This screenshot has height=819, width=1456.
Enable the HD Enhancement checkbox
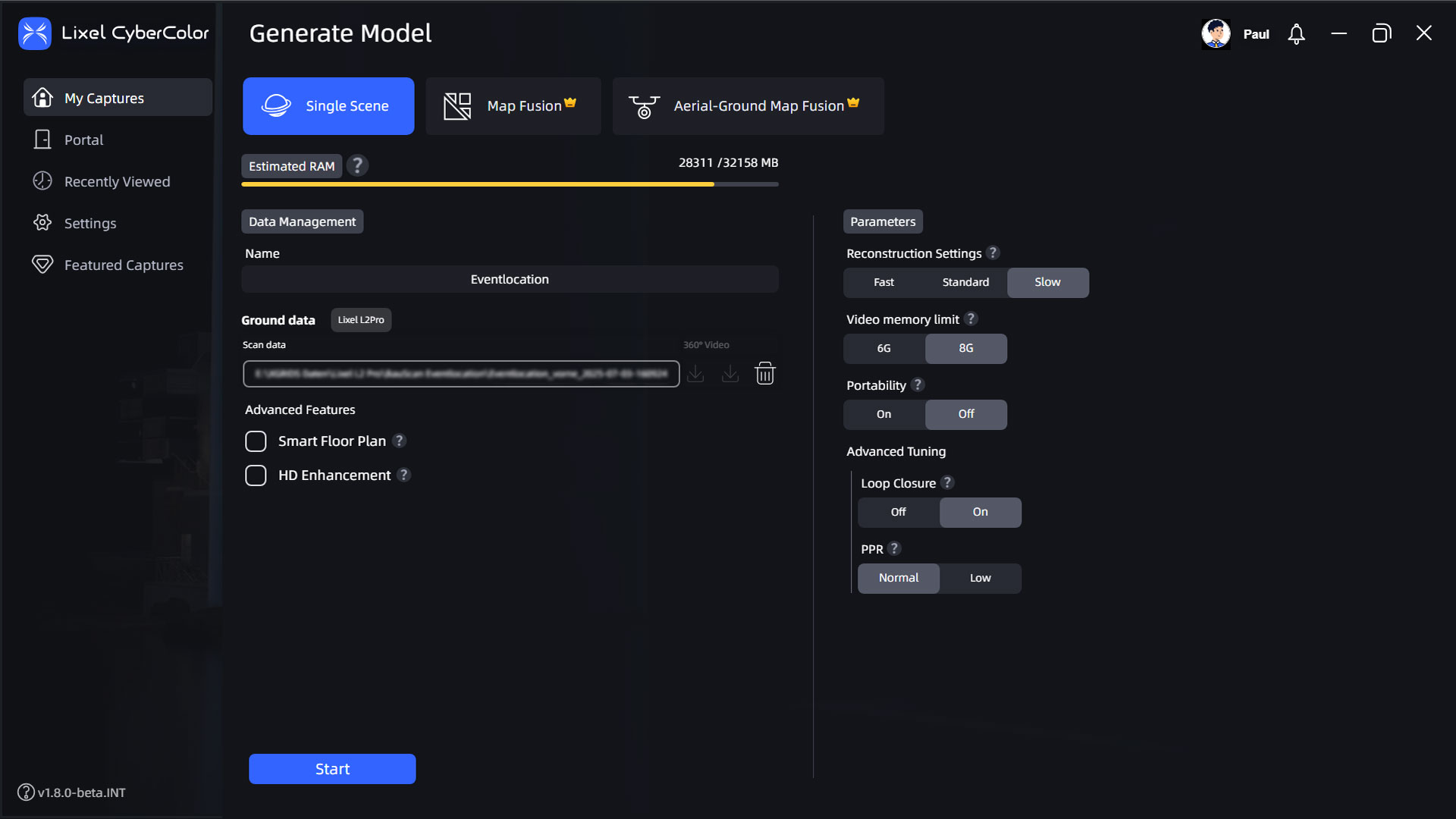[256, 475]
